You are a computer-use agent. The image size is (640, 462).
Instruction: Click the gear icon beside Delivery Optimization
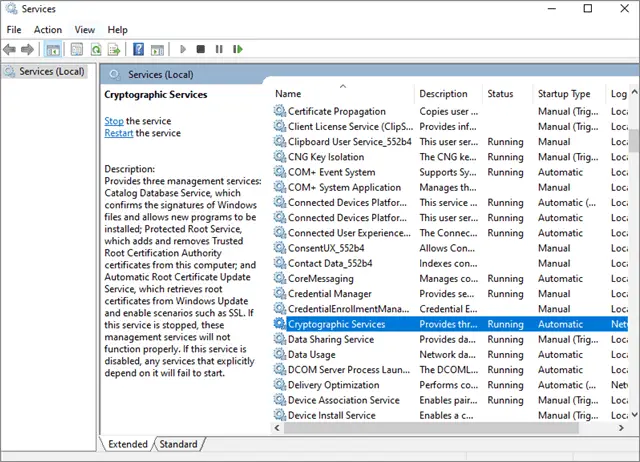[280, 385]
